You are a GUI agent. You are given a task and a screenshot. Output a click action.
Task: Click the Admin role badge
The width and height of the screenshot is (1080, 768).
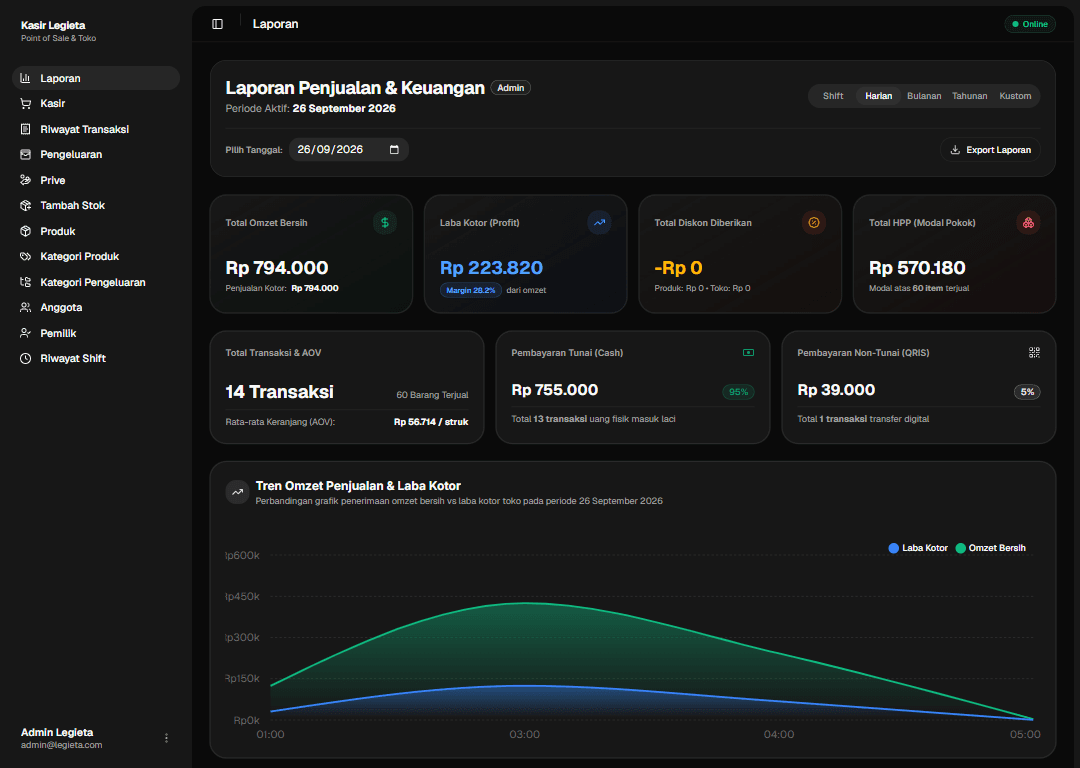510,88
